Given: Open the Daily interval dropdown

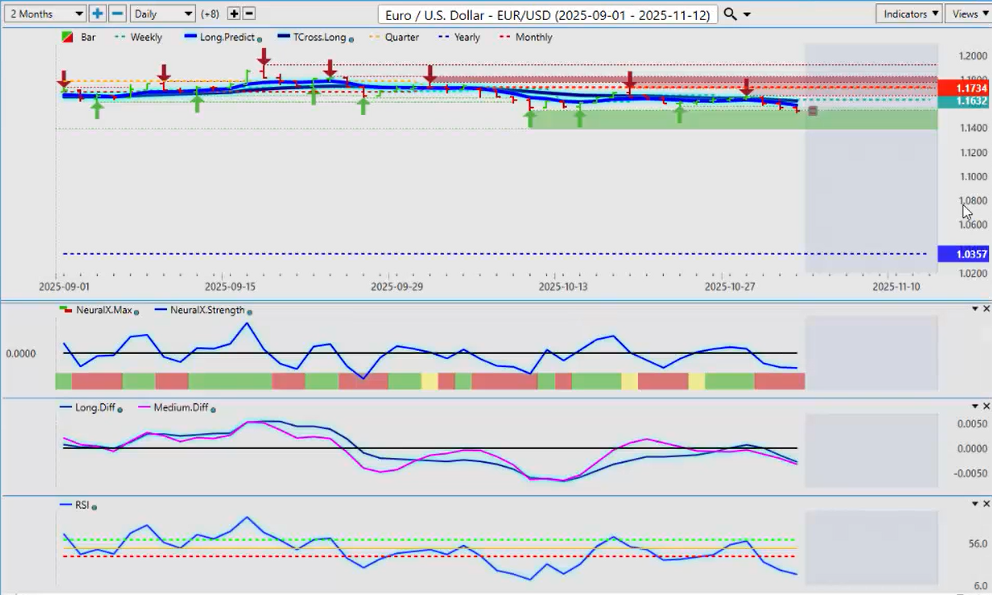Looking at the screenshot, I should [x=162, y=14].
